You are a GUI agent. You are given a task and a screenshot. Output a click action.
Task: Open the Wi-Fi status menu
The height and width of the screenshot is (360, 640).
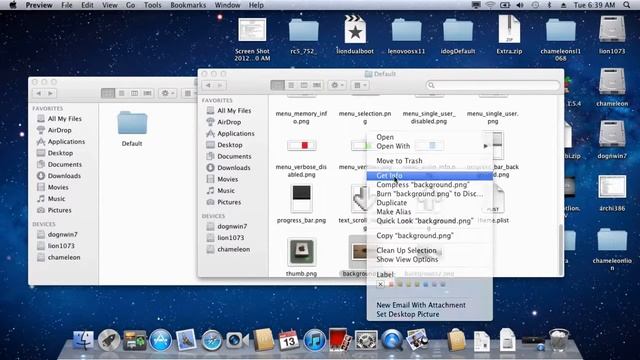click(490, 5)
